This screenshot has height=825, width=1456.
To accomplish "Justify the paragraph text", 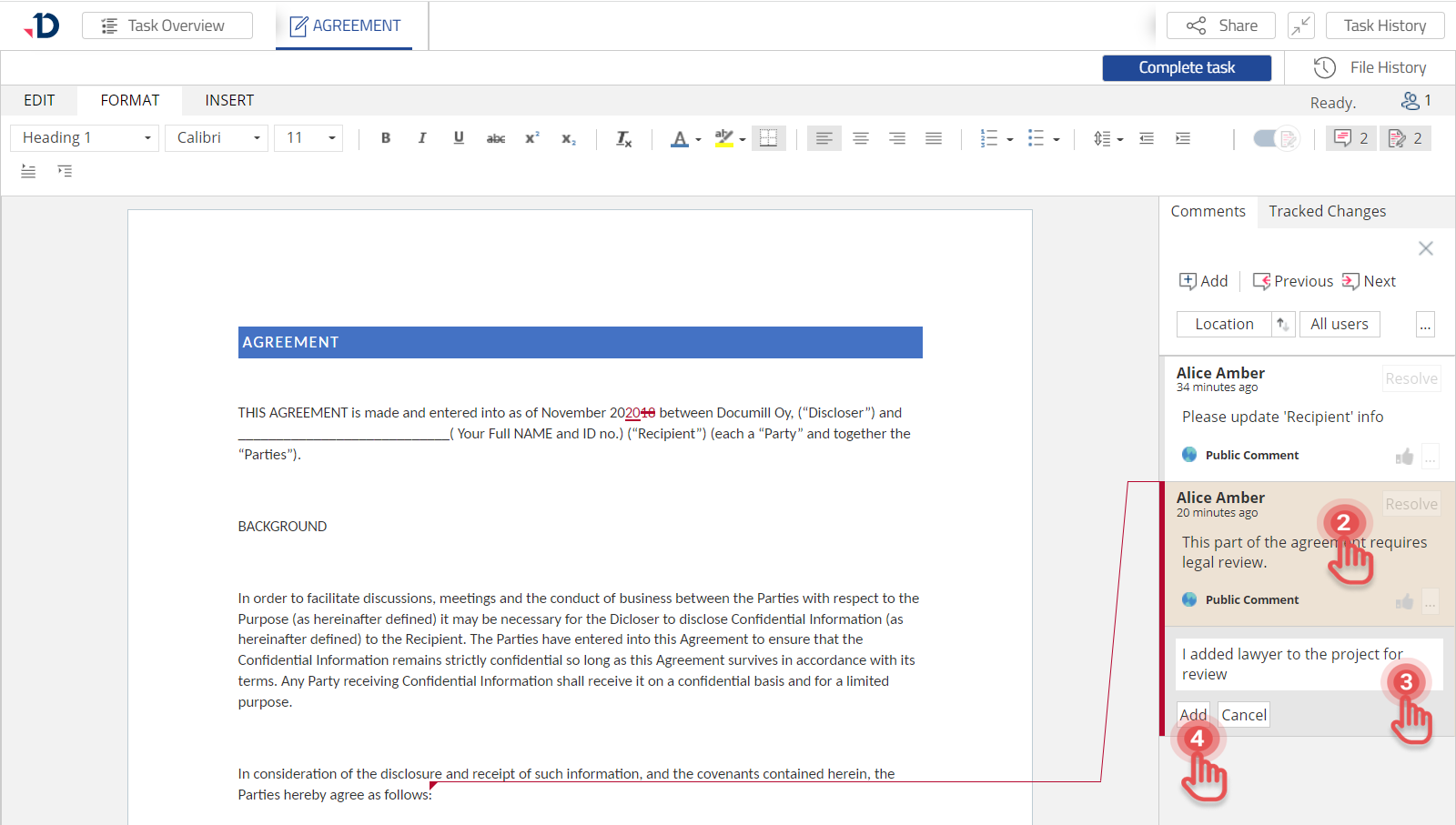I will [934, 138].
